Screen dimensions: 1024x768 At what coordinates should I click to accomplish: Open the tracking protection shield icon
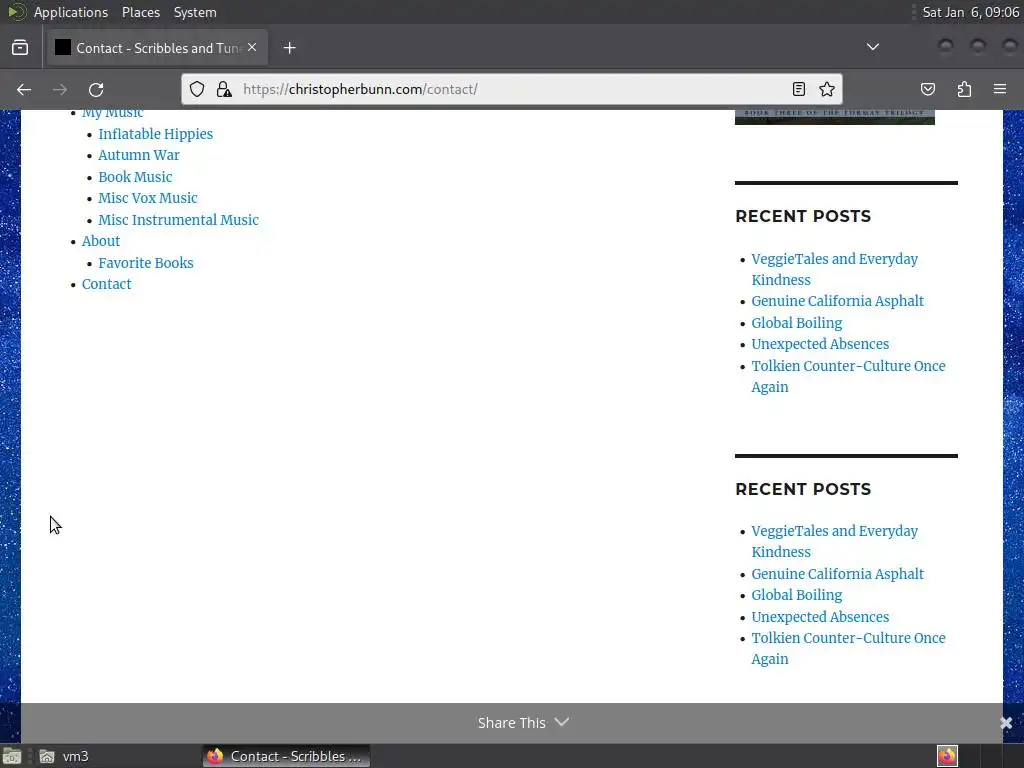[x=197, y=89]
